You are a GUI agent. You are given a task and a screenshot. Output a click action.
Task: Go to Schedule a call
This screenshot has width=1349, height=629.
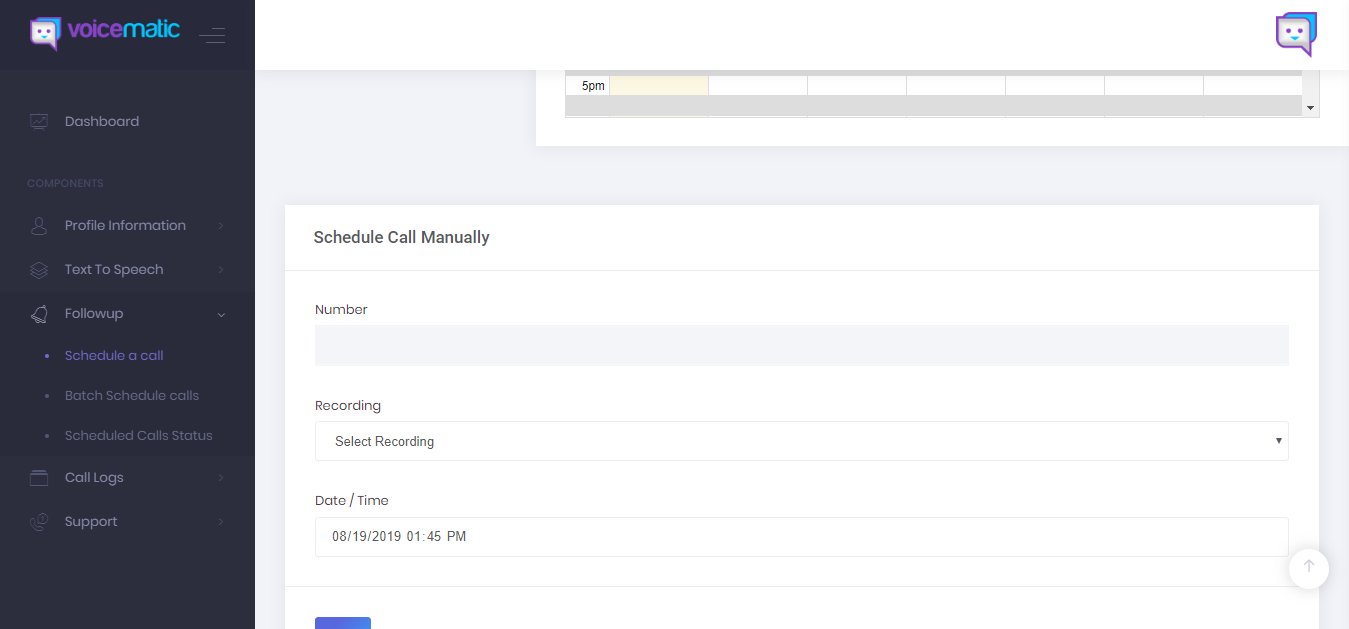pyautogui.click(x=114, y=356)
